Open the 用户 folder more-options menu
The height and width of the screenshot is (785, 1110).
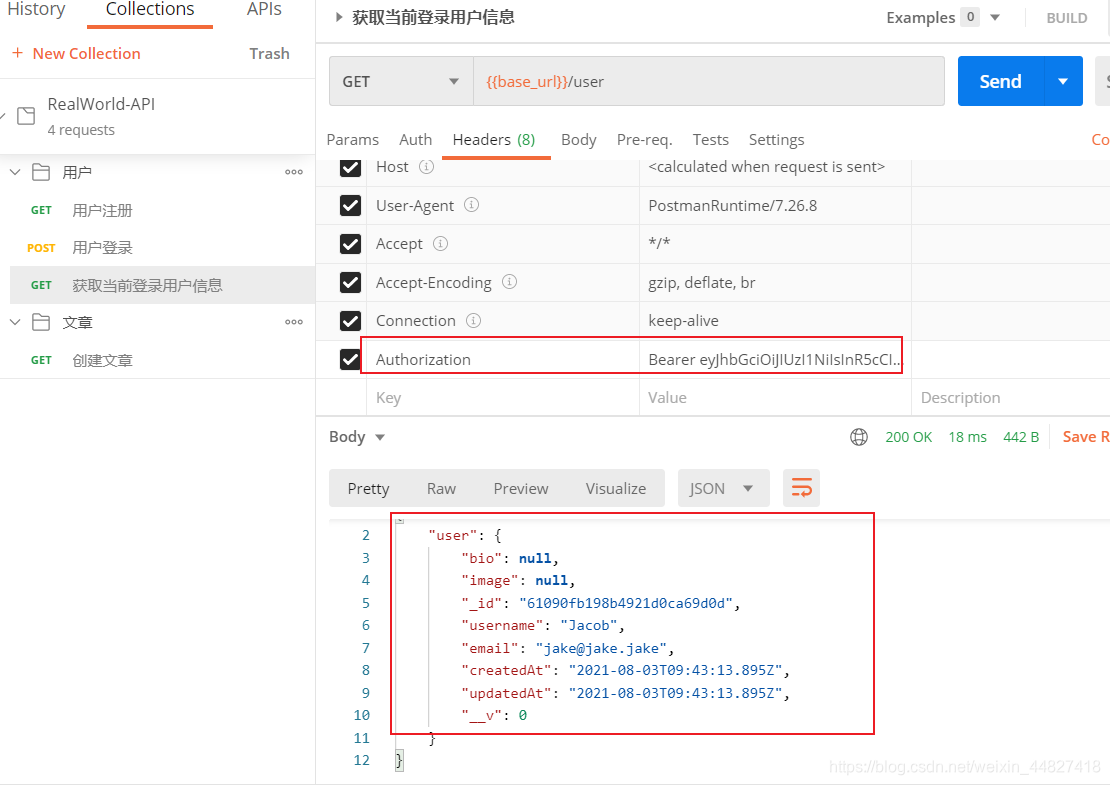pos(294,172)
